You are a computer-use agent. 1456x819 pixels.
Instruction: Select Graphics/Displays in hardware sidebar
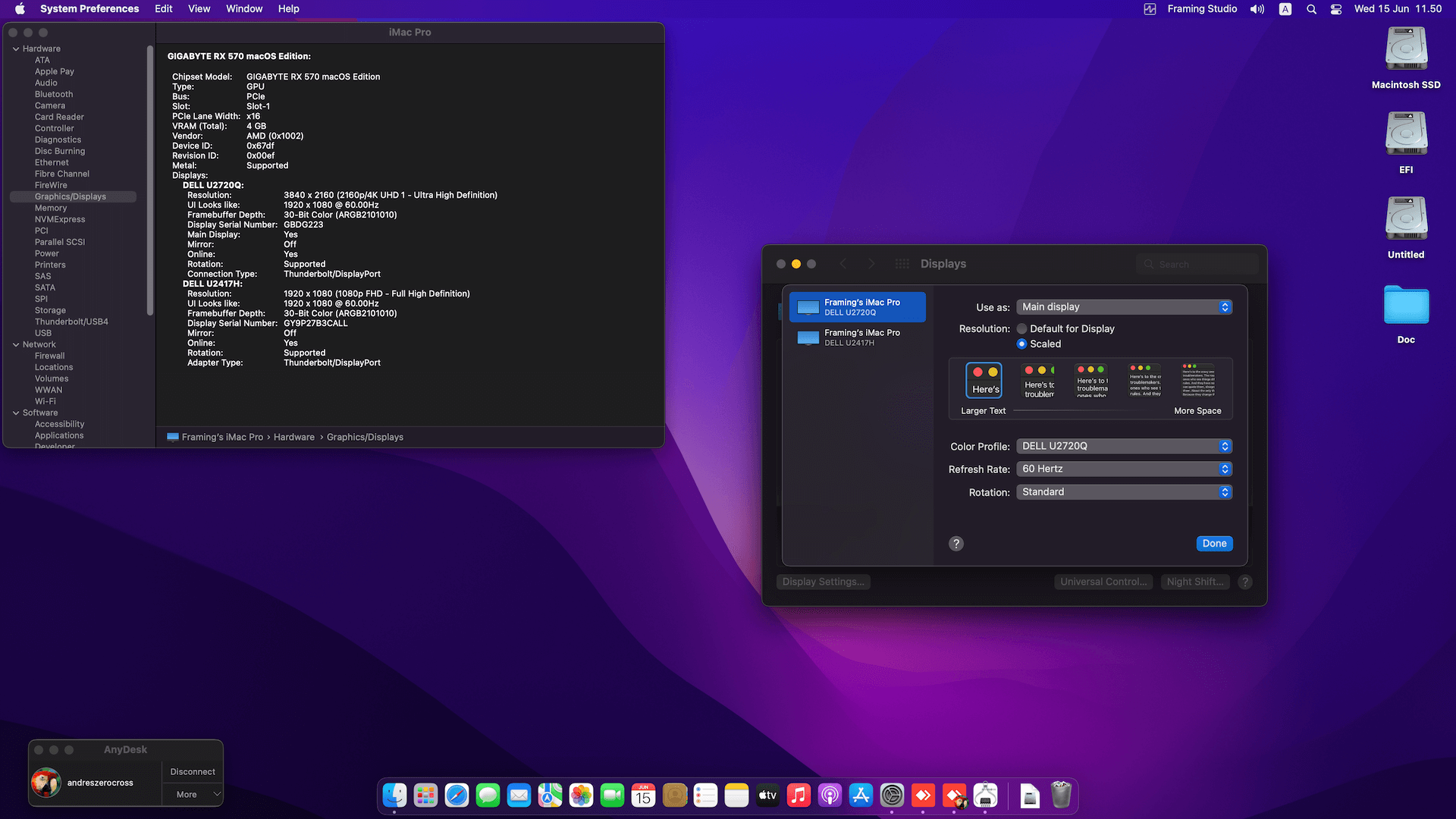pos(73,196)
